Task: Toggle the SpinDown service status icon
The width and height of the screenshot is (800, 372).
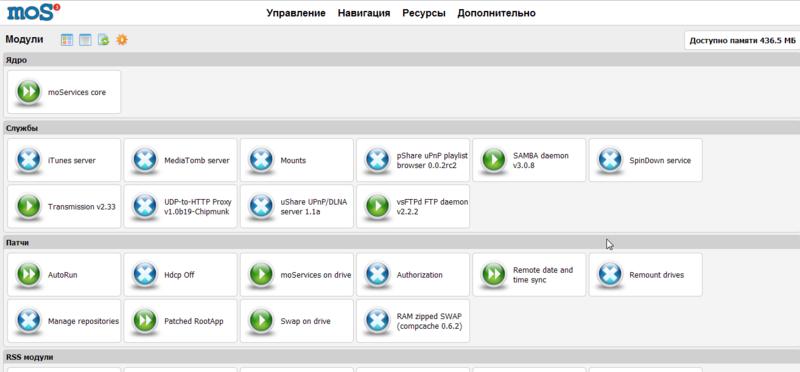Action: [x=610, y=160]
